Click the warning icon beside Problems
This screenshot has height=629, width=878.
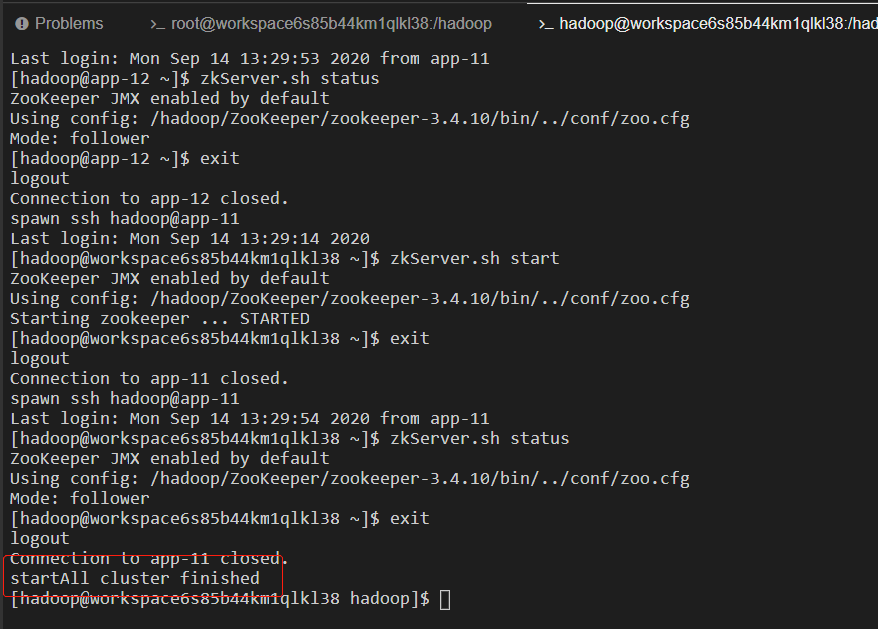[x=21, y=24]
